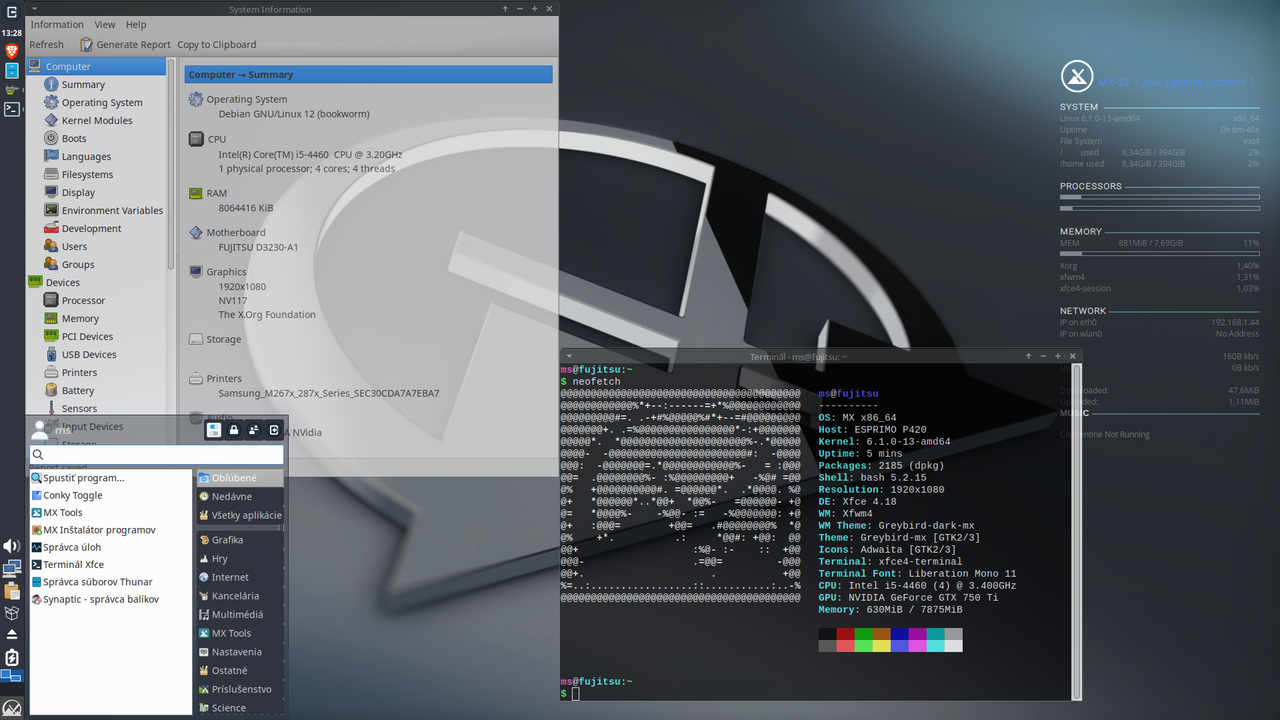Click the lock screen icon in menu
The height and width of the screenshot is (720, 1280).
click(234, 430)
